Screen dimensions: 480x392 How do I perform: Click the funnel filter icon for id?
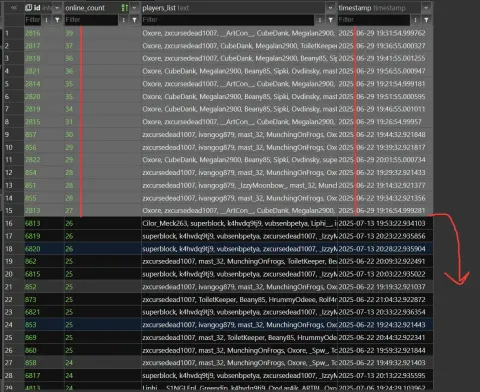(x=57, y=20)
